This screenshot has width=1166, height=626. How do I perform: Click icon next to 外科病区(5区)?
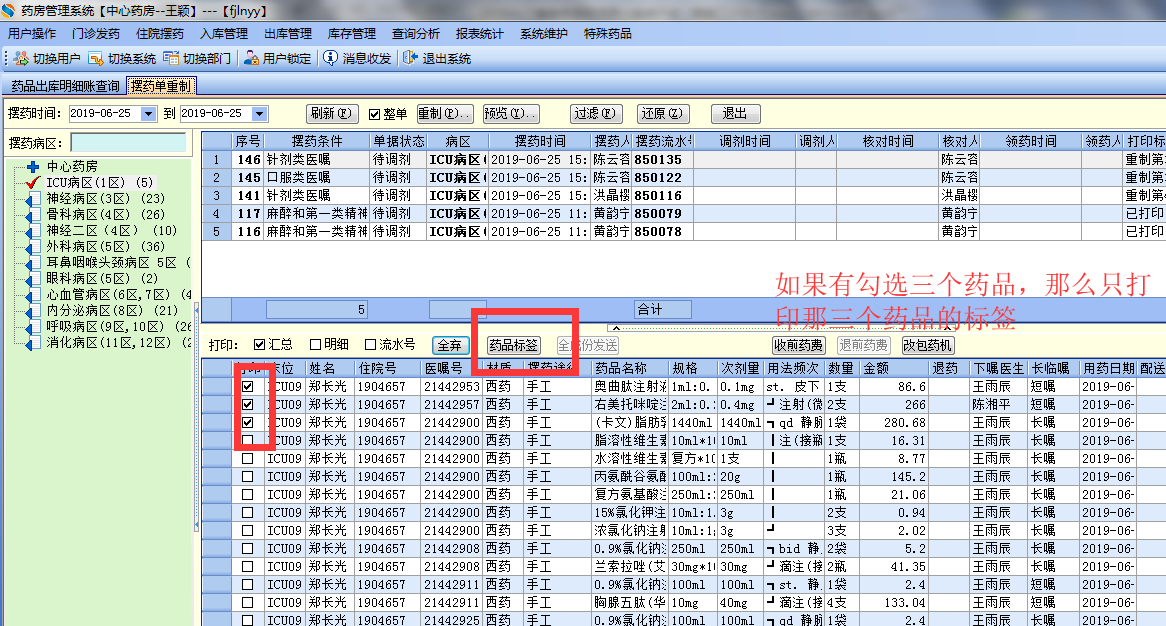tap(33, 247)
